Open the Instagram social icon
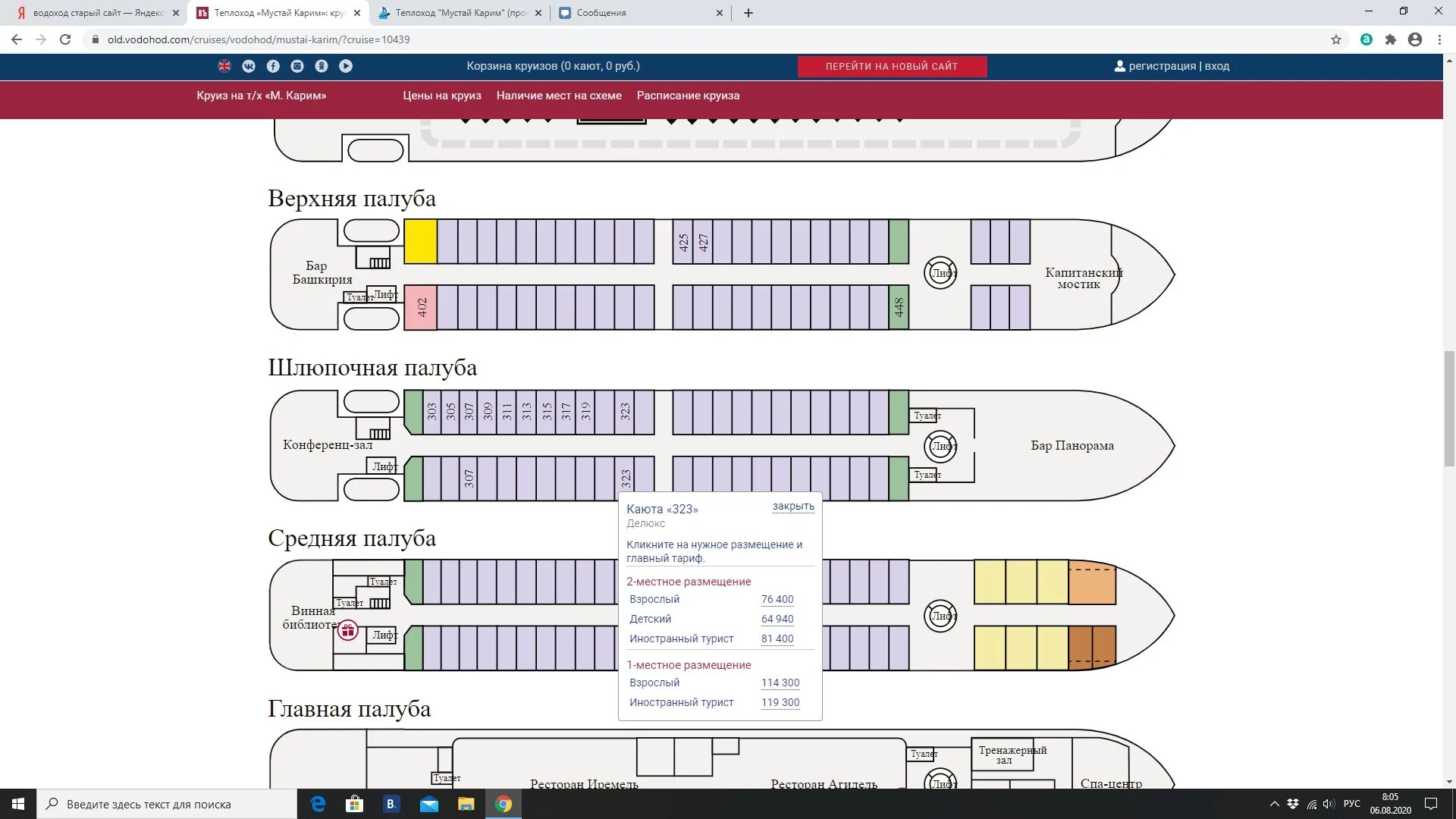The image size is (1456, 819). coord(297,66)
